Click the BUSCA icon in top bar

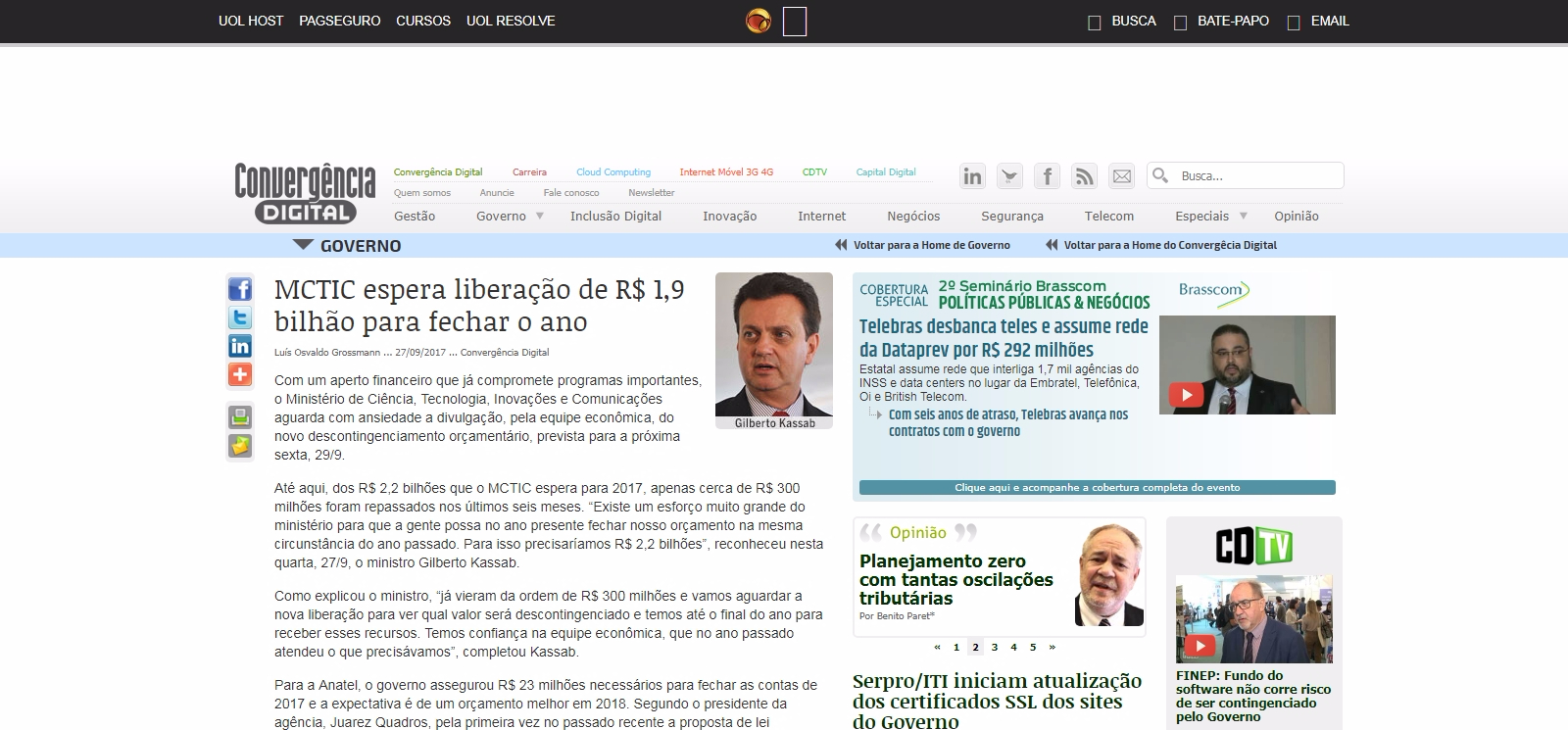[x=1095, y=23]
